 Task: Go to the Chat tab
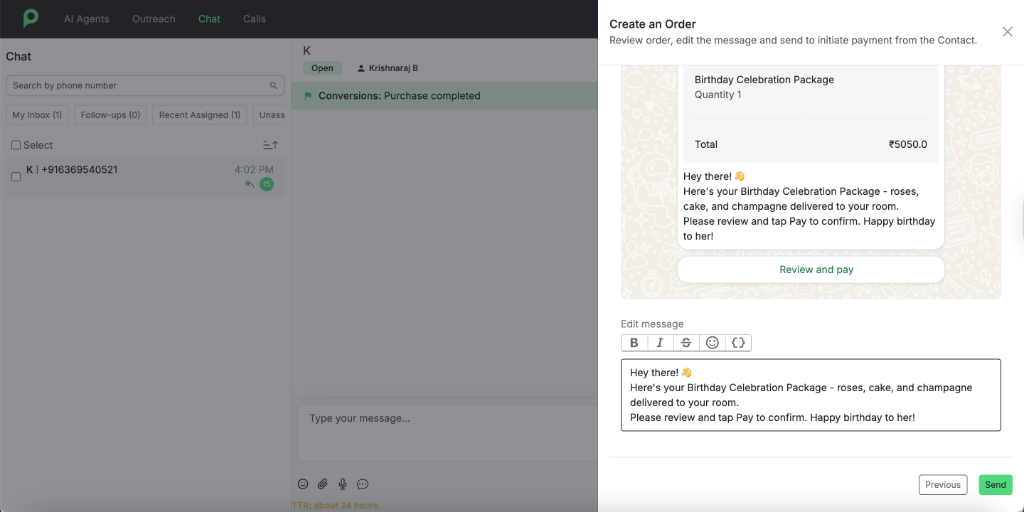209,19
